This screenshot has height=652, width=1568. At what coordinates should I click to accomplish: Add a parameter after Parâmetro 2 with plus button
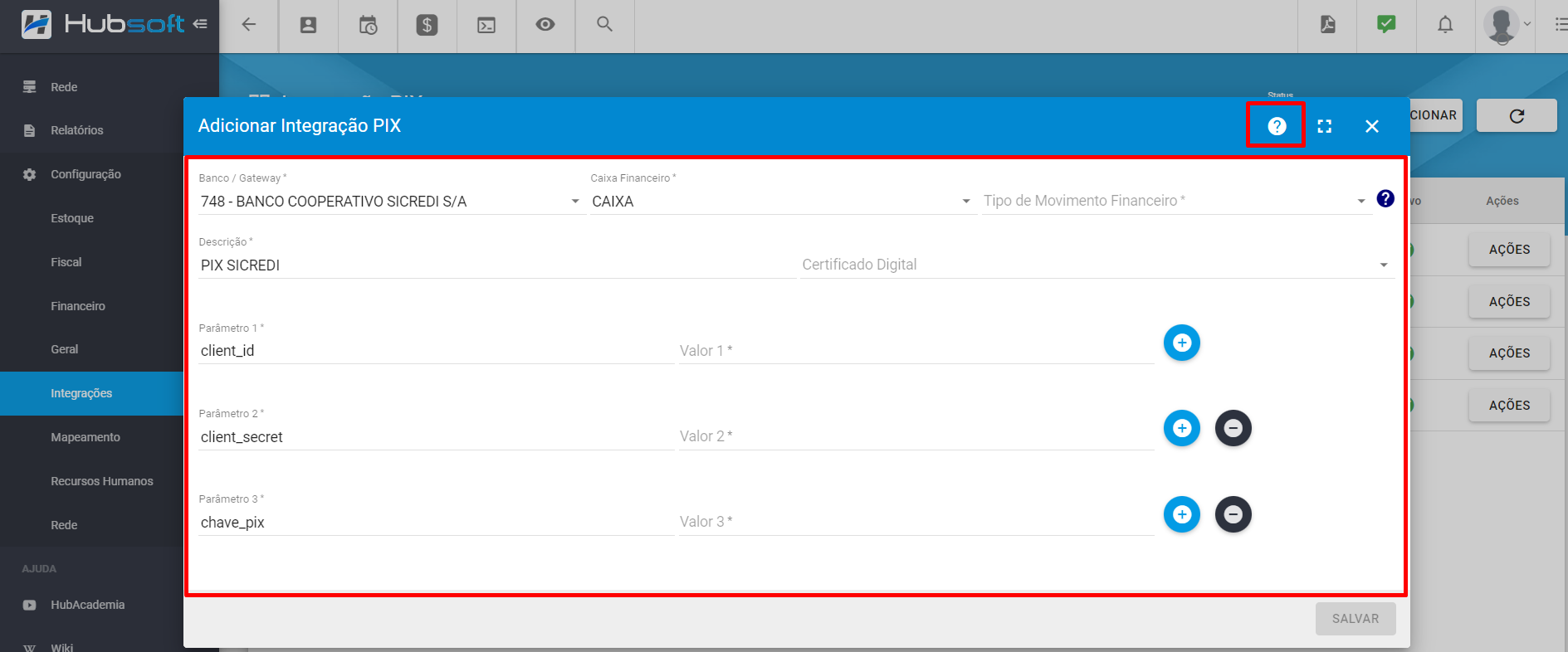tap(1182, 428)
